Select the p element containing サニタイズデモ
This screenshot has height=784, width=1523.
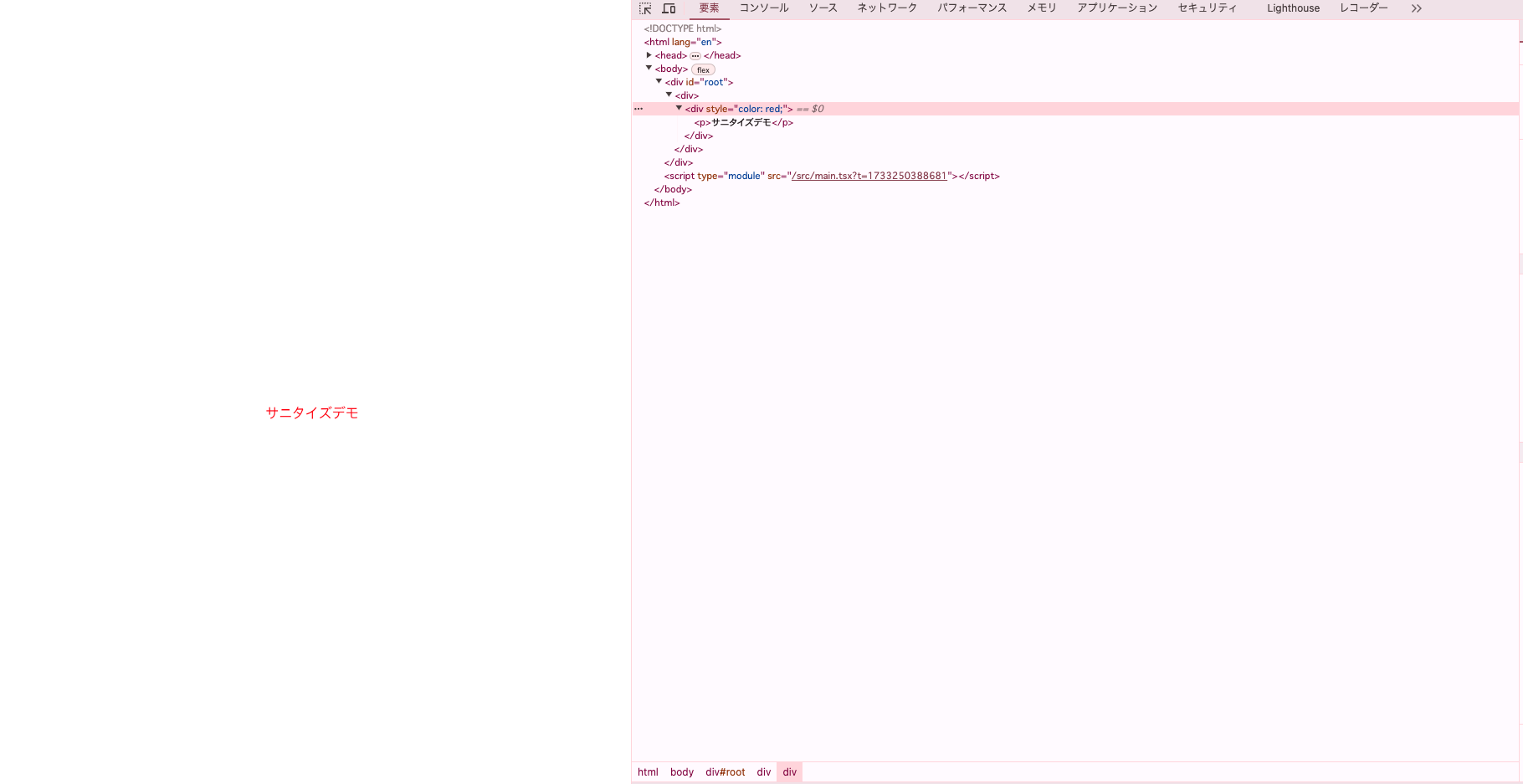point(743,122)
